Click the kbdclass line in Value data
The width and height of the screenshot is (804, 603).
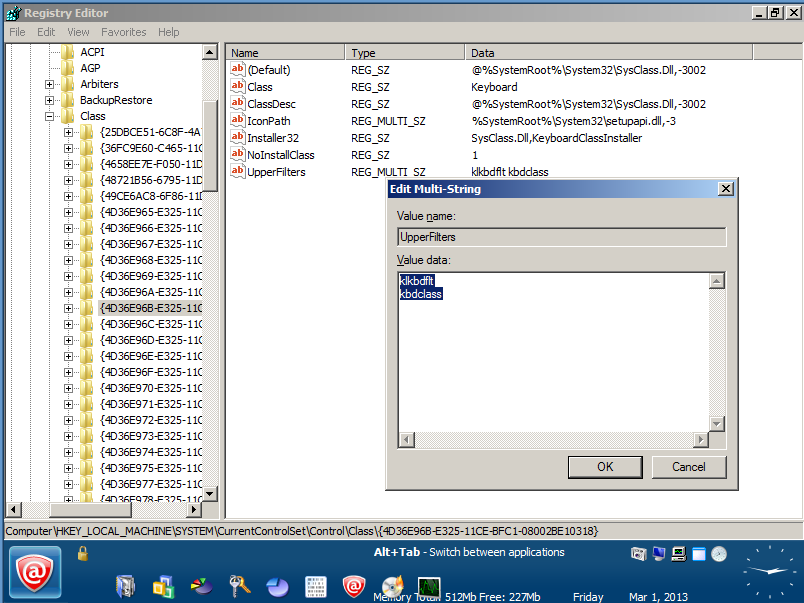click(420, 294)
